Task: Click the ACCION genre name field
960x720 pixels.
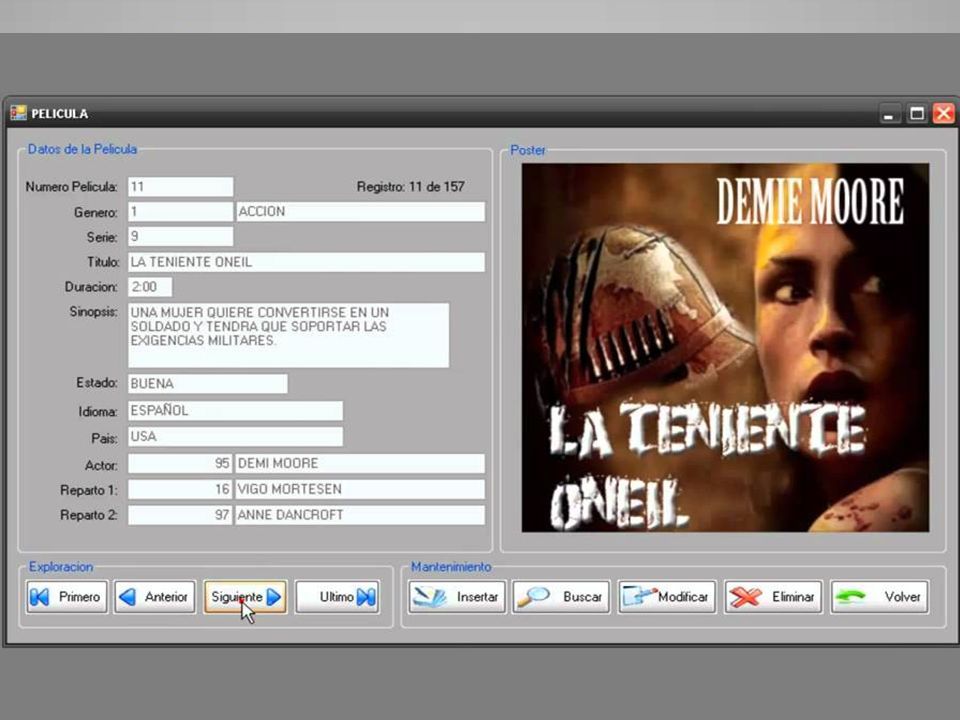Action: point(360,212)
